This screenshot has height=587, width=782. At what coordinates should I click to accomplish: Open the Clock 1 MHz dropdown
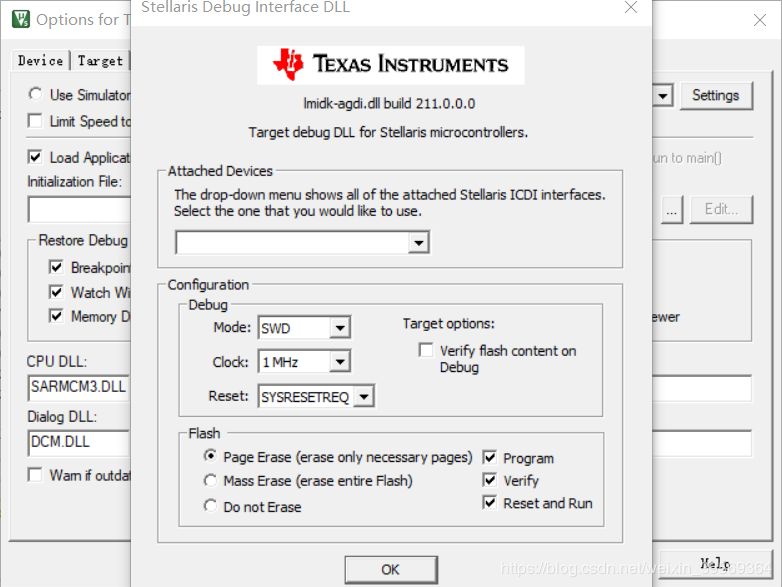point(340,362)
